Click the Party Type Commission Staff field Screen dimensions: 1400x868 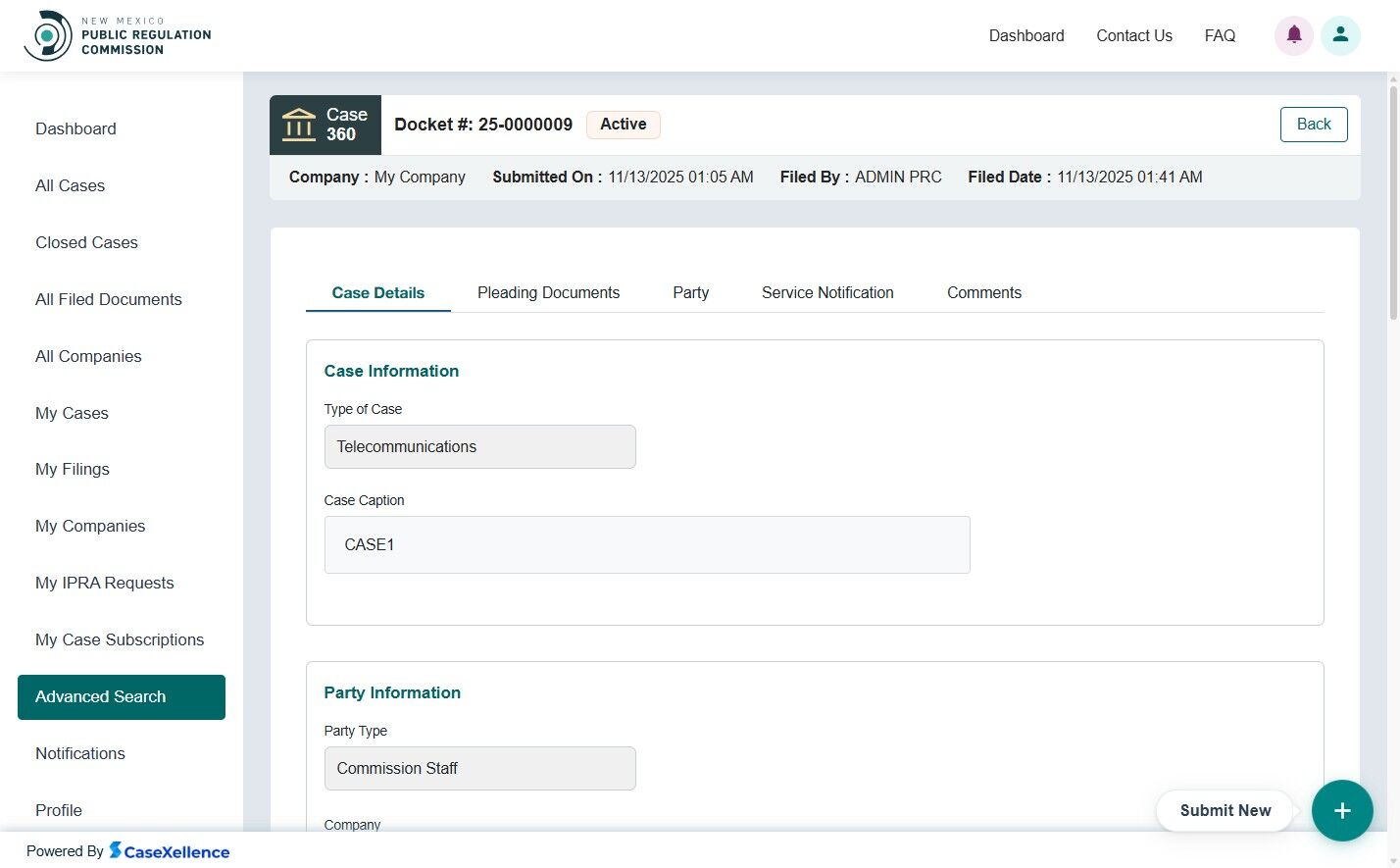coord(480,768)
